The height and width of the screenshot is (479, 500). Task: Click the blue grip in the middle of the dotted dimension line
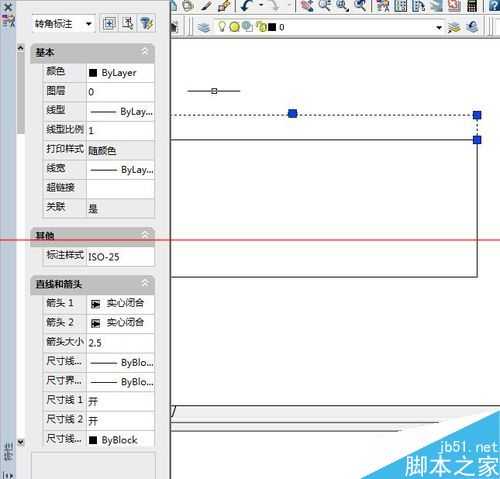pyautogui.click(x=292, y=114)
